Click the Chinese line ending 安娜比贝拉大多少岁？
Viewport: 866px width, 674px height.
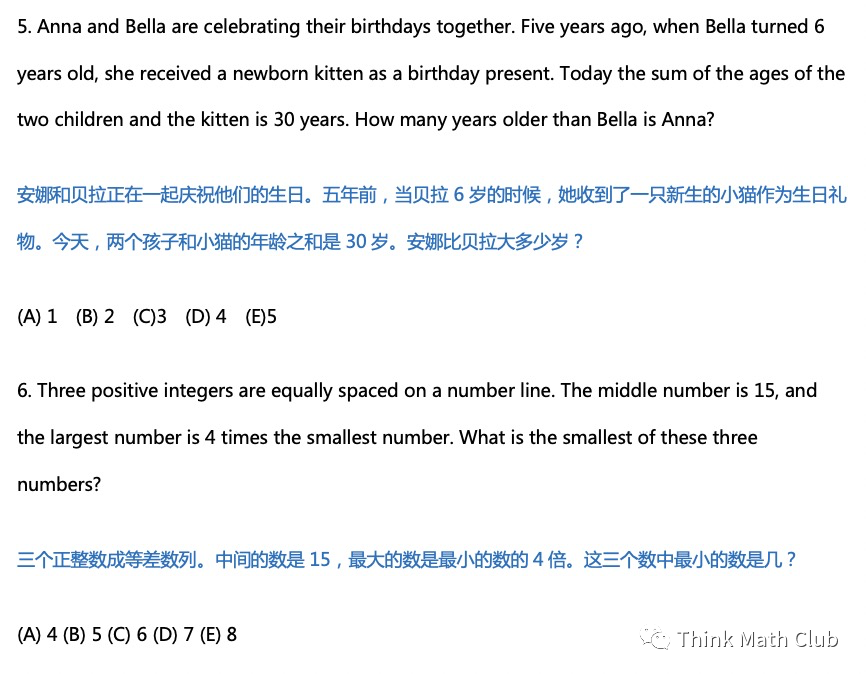300,241
